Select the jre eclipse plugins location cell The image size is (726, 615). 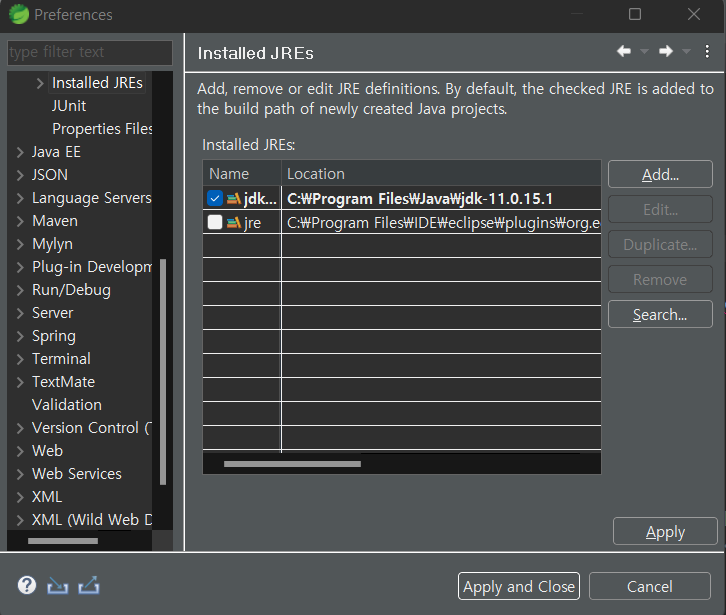441,223
